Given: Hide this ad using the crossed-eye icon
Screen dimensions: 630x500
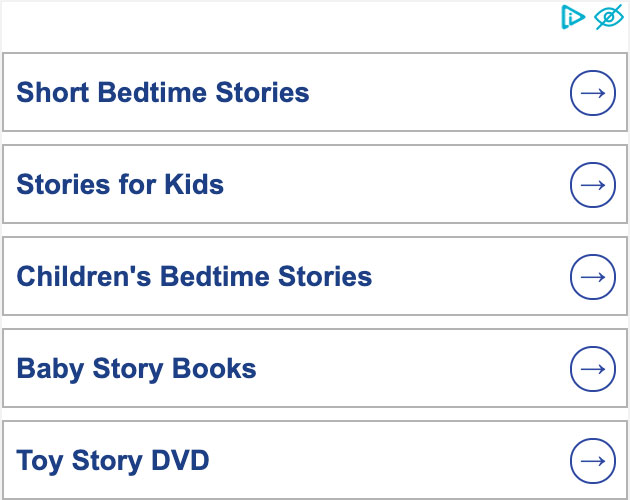Looking at the screenshot, I should (x=609, y=17).
